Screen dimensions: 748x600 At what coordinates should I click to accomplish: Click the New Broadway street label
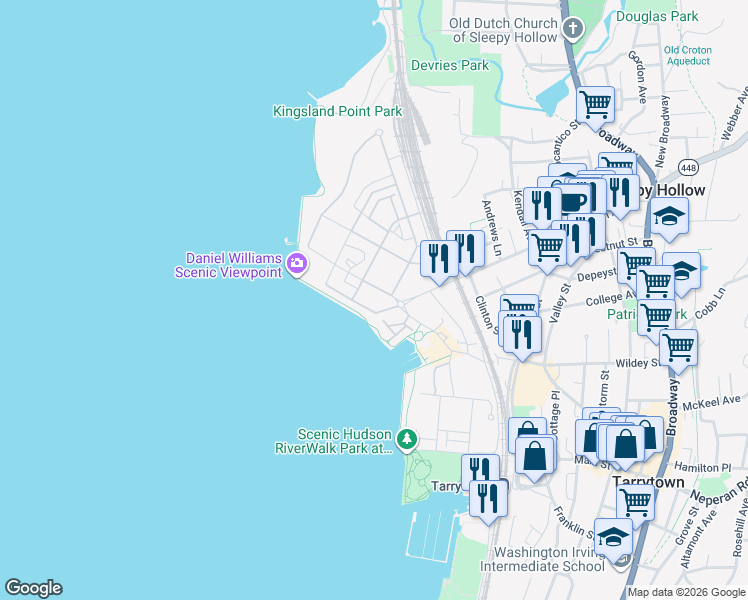coord(663,131)
